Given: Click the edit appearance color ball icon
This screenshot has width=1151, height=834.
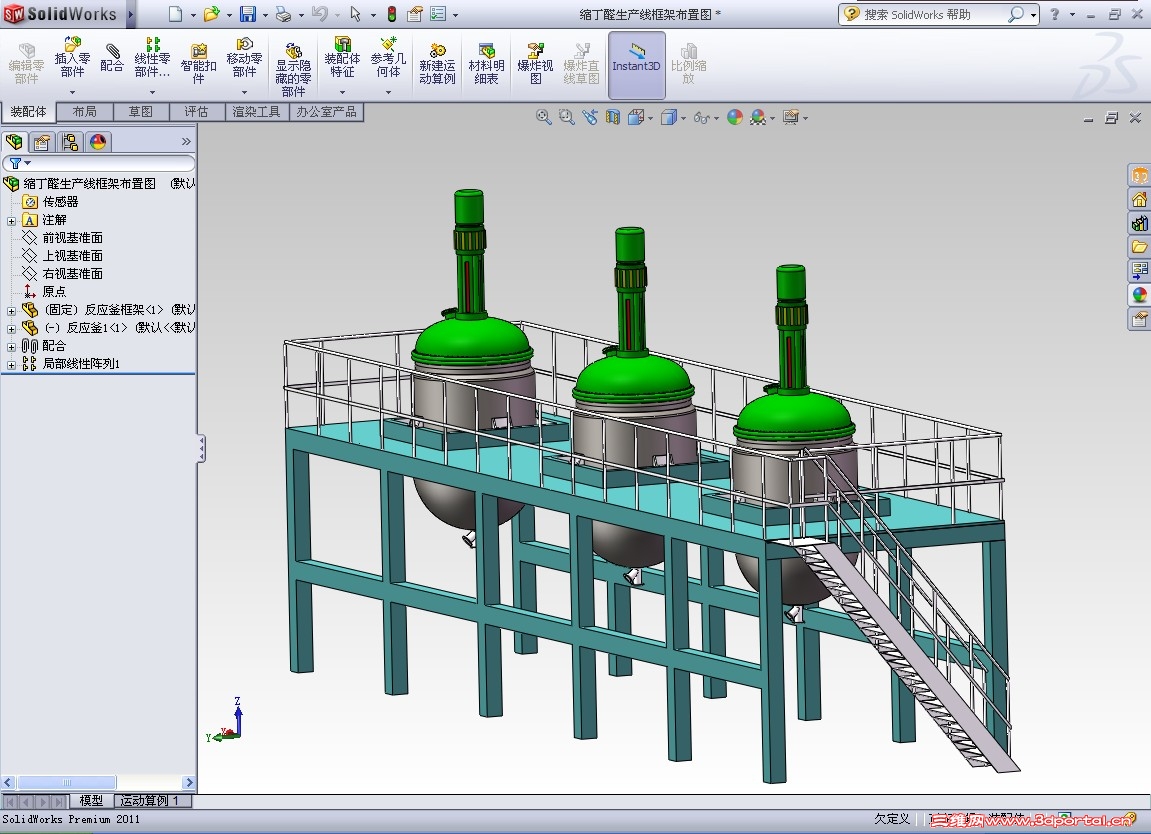Looking at the screenshot, I should point(735,117).
